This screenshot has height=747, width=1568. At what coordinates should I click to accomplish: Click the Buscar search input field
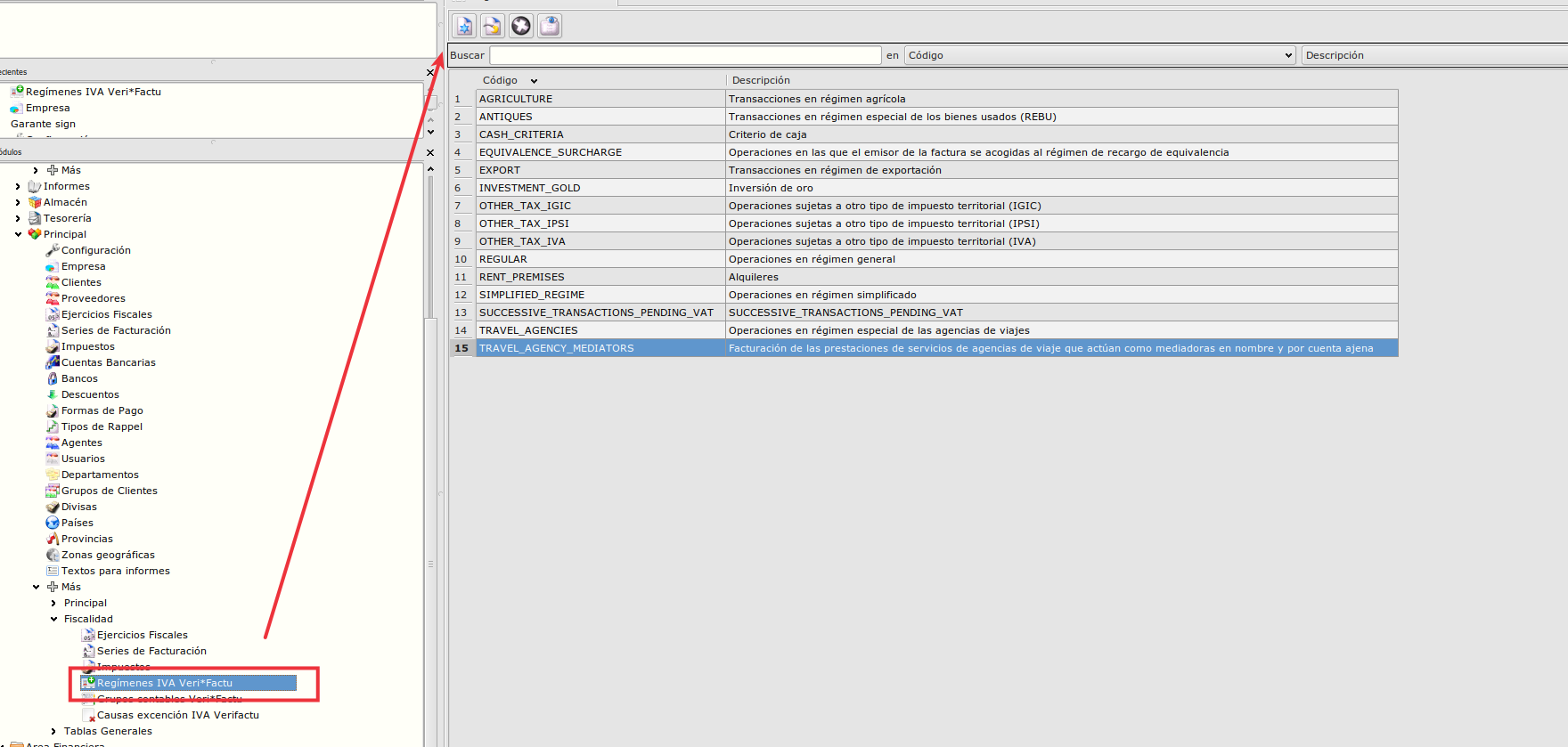pyautogui.click(x=685, y=55)
